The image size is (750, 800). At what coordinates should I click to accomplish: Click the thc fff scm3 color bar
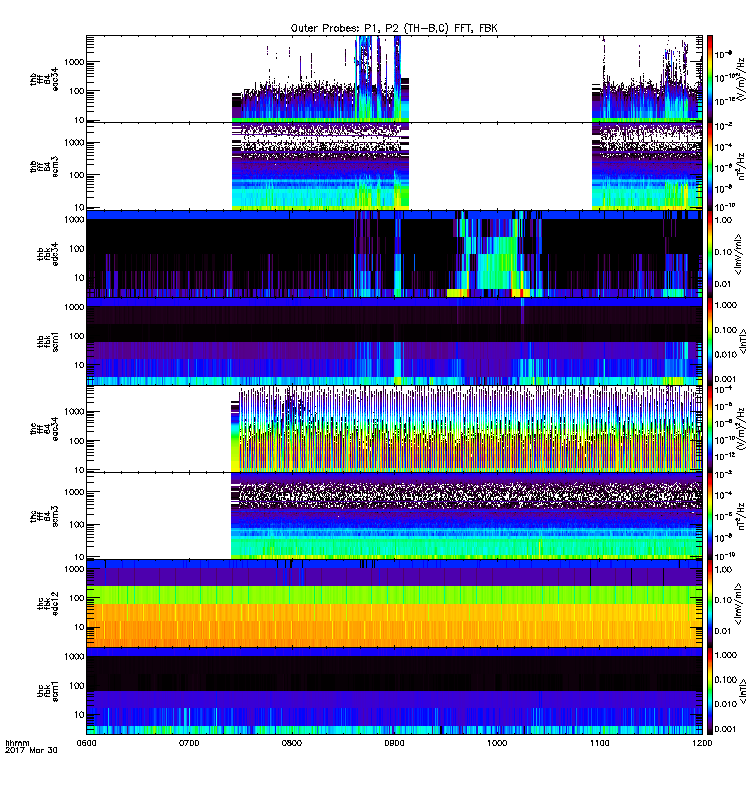point(710,516)
